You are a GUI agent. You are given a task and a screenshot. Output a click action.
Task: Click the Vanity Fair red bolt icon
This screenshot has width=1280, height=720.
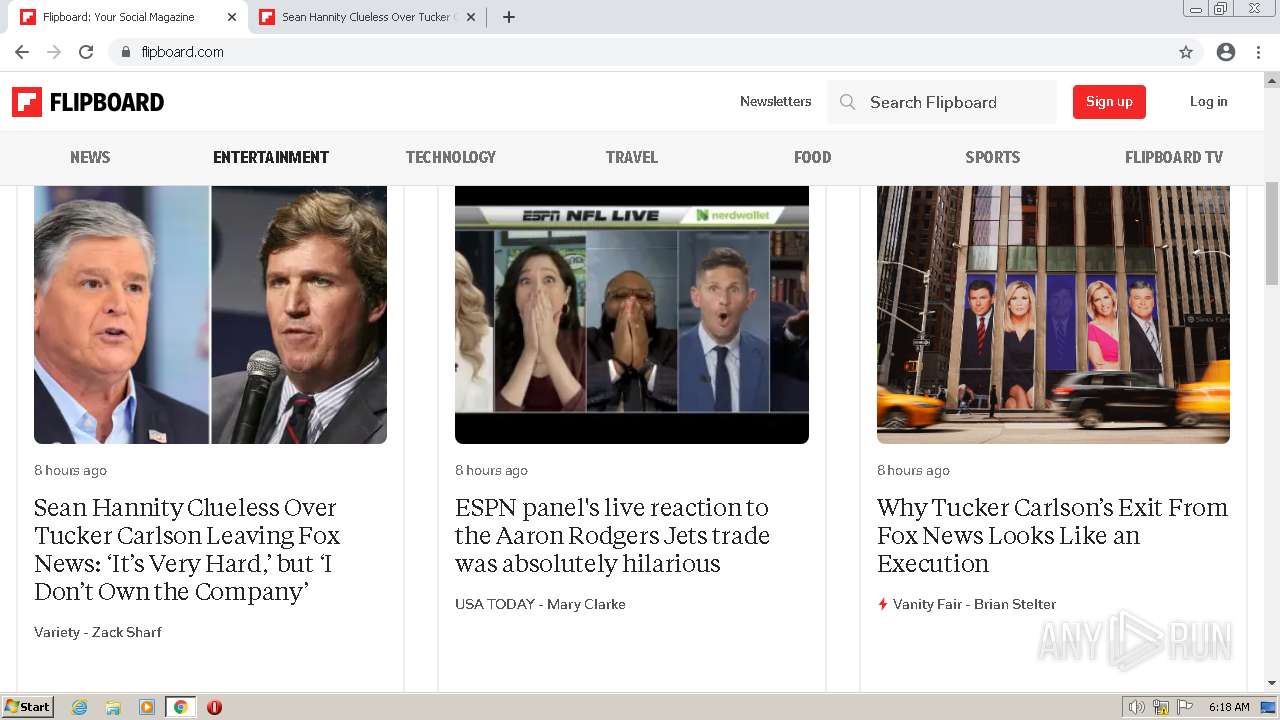coord(882,604)
